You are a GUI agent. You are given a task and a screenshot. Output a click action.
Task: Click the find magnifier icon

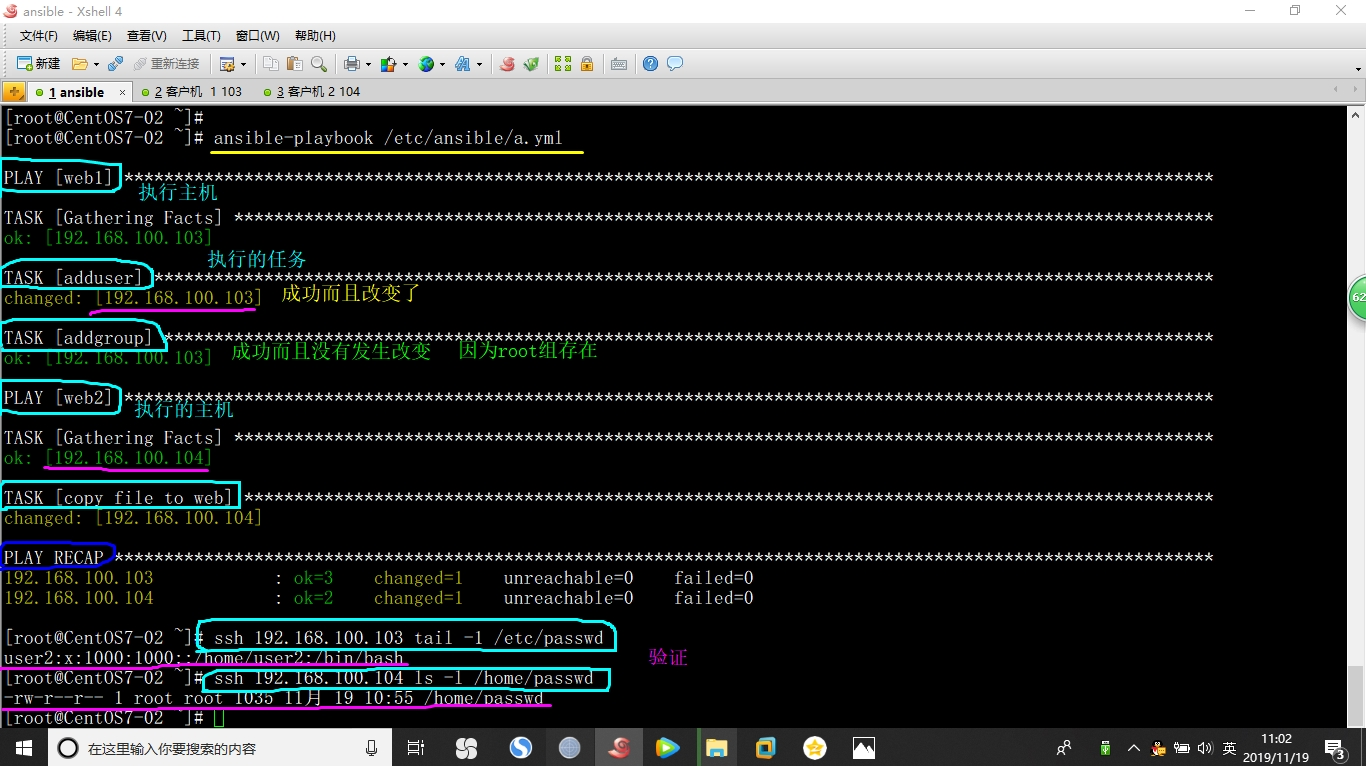pos(319,64)
